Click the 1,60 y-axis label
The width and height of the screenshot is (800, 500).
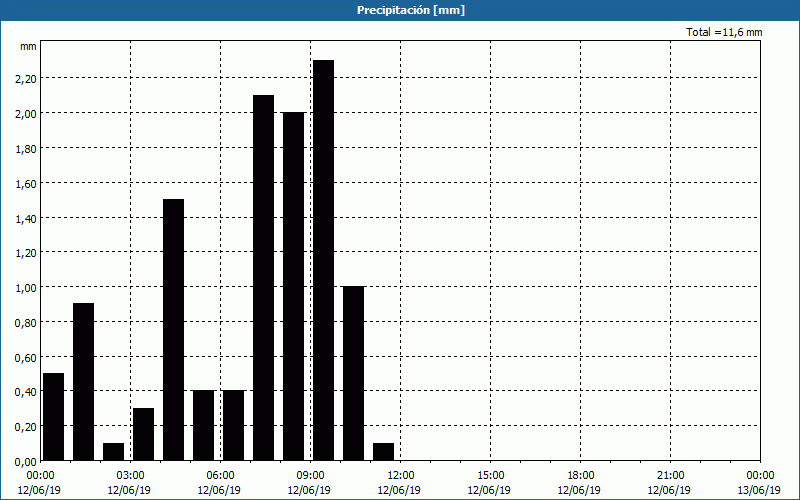[x=26, y=183]
